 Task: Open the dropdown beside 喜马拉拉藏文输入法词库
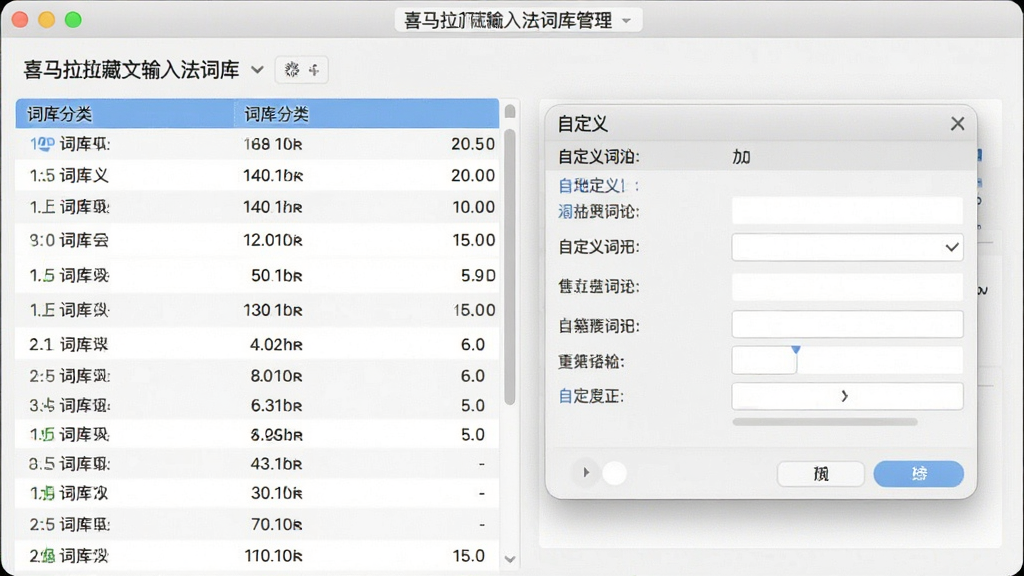click(x=257, y=69)
